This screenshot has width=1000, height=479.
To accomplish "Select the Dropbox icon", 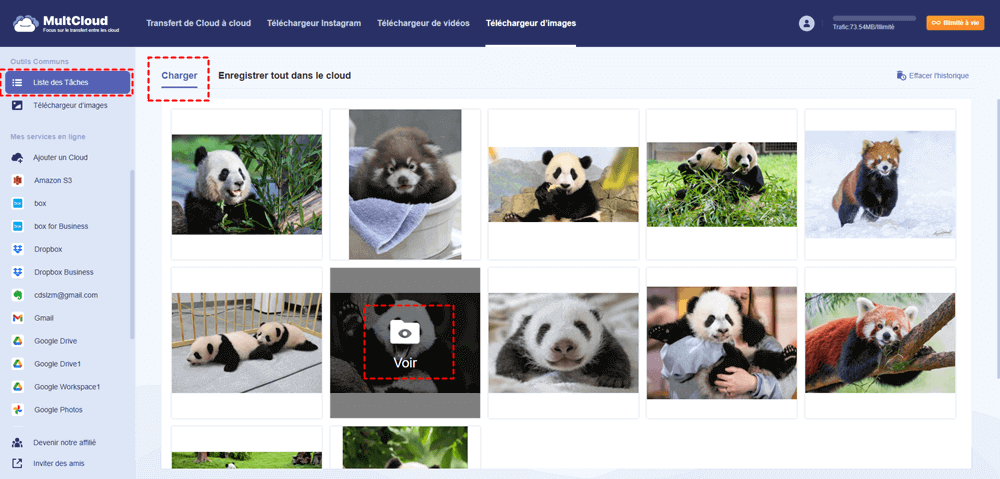I will click(x=17, y=249).
